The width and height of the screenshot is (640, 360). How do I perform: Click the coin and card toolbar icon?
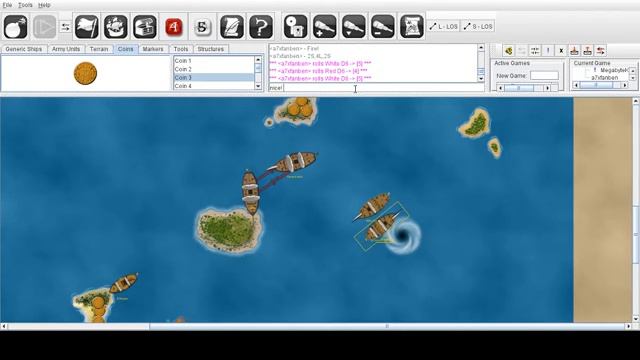tap(296, 27)
